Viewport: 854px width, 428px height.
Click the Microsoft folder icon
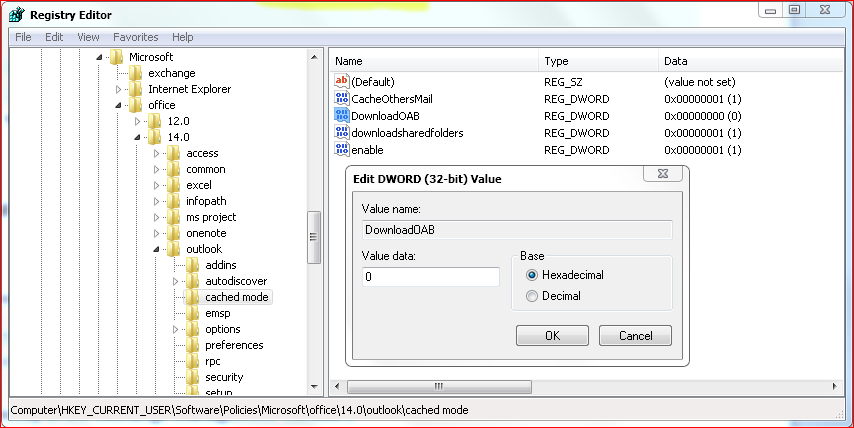(117, 57)
